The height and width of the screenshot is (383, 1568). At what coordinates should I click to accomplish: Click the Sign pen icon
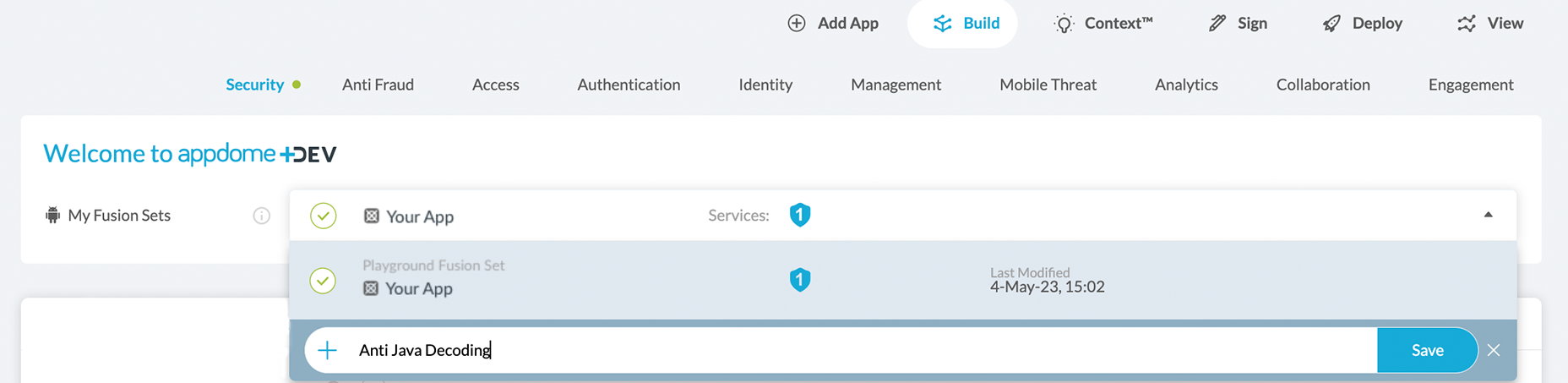click(1217, 24)
